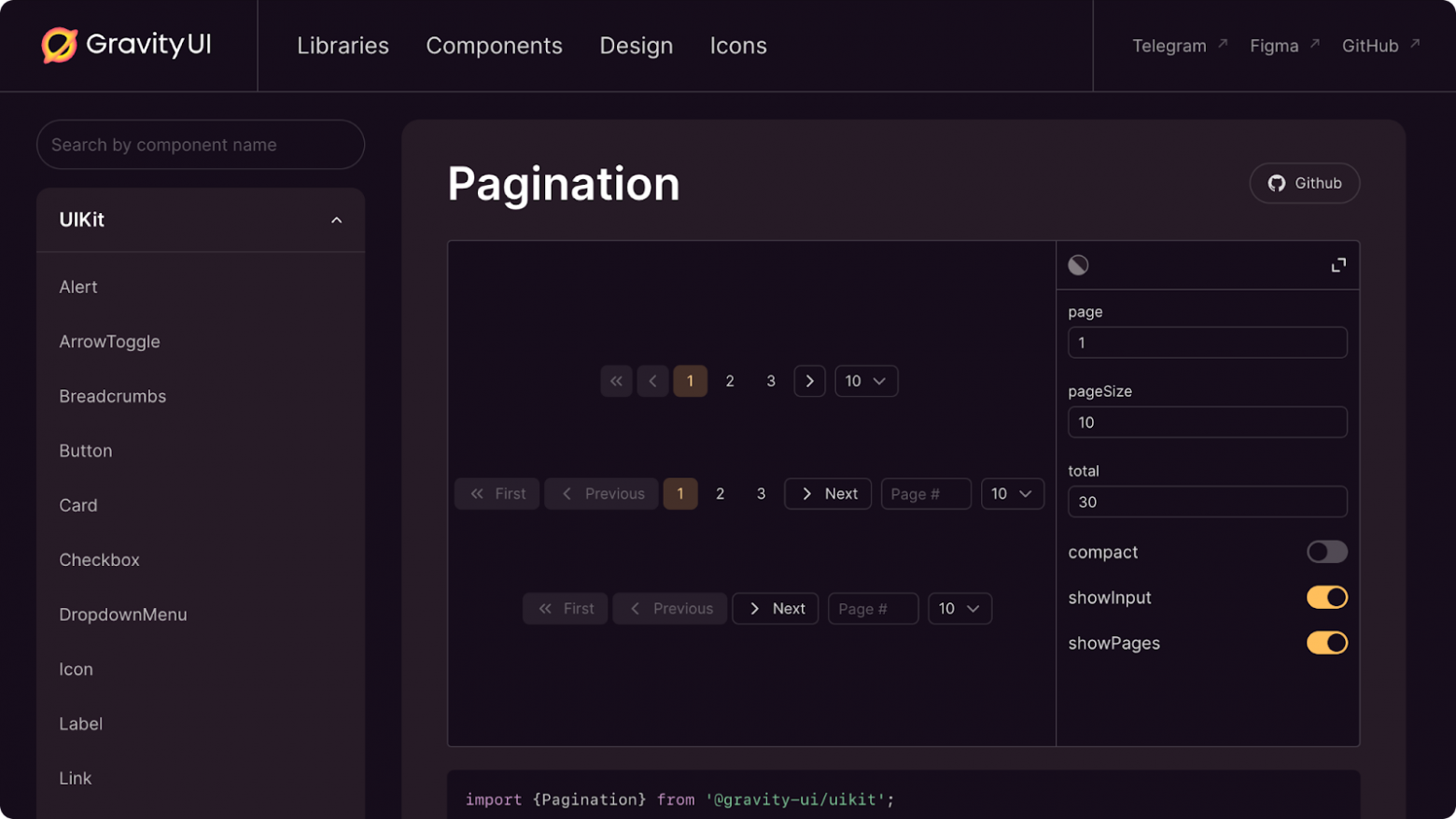Open the Breadcrumbs component page
This screenshot has height=819, width=1456.
(x=112, y=396)
